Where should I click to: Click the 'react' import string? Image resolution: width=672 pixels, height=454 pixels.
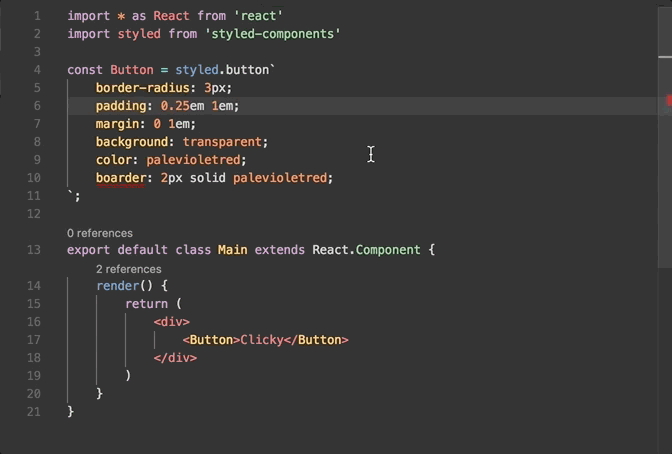[258, 16]
